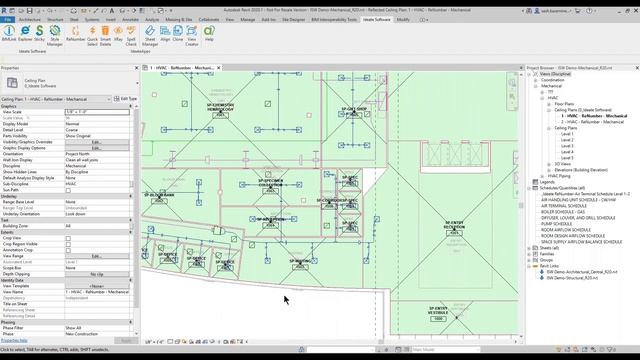Click Edit button for Graphic Display Options

point(97,148)
